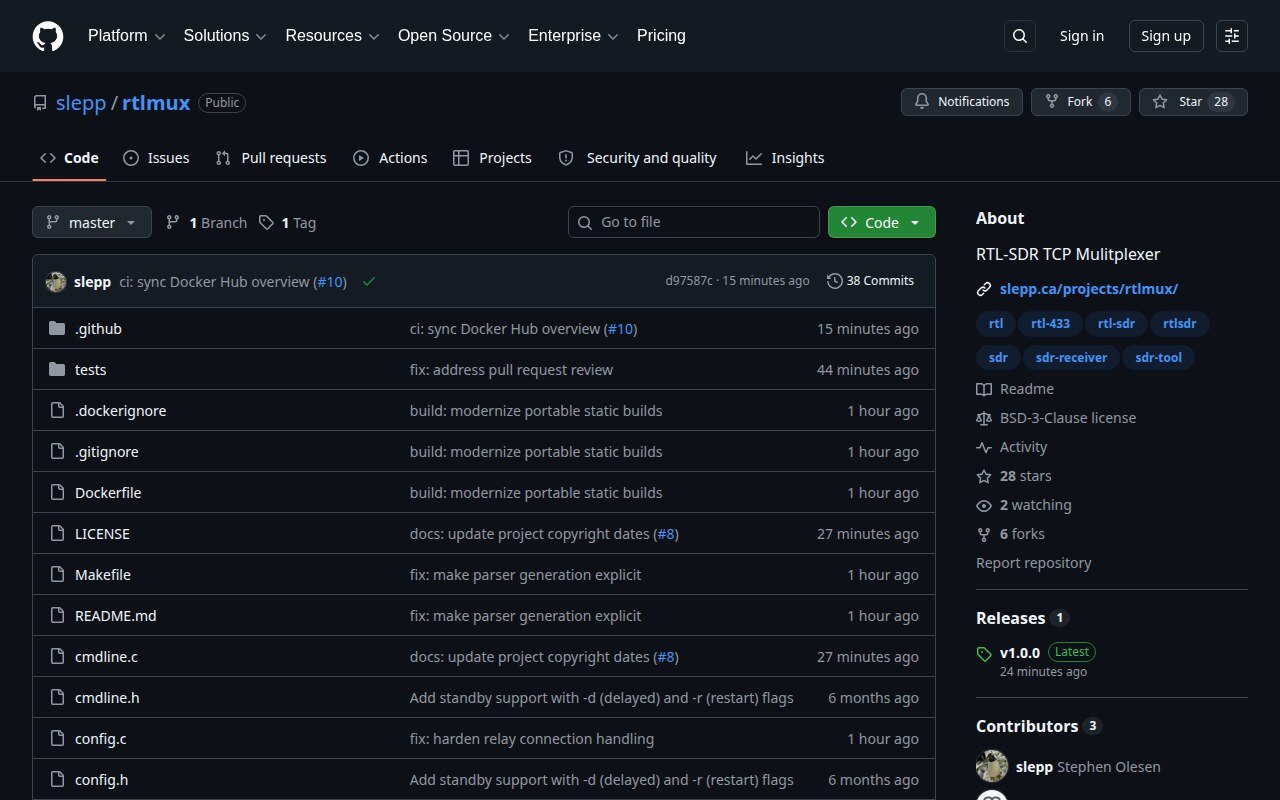Open the slepp owner link
Viewport: 1280px width, 800px height.
81,103
